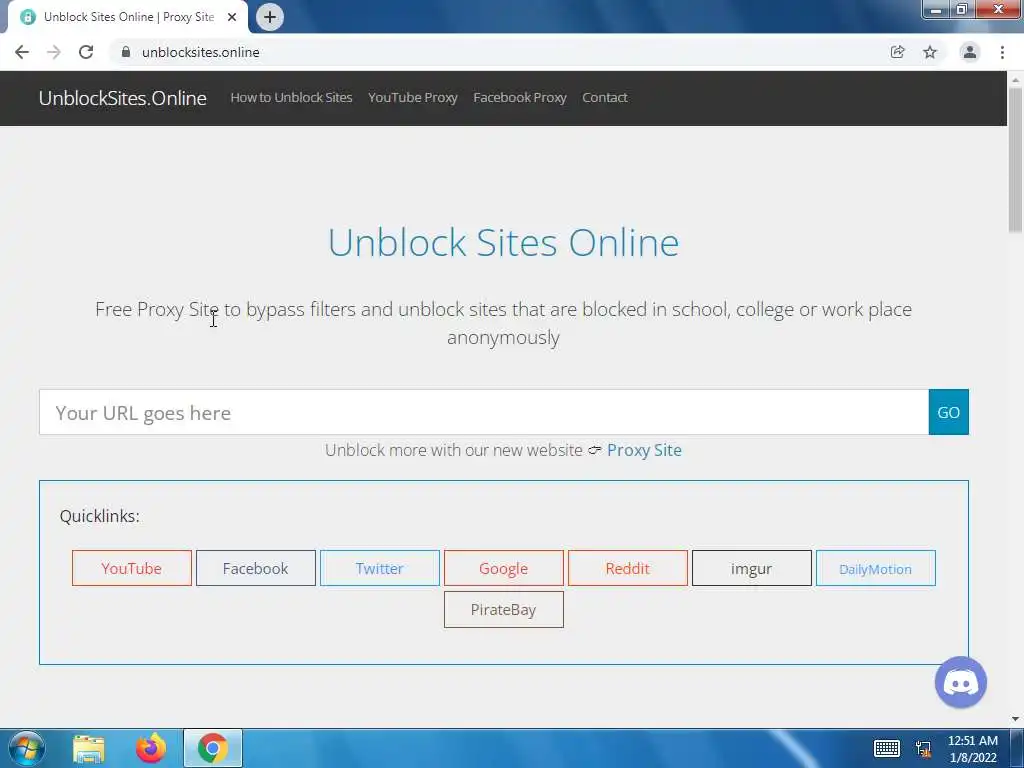Go back with the browser back arrow
This screenshot has height=768, width=1024.
tap(22, 52)
